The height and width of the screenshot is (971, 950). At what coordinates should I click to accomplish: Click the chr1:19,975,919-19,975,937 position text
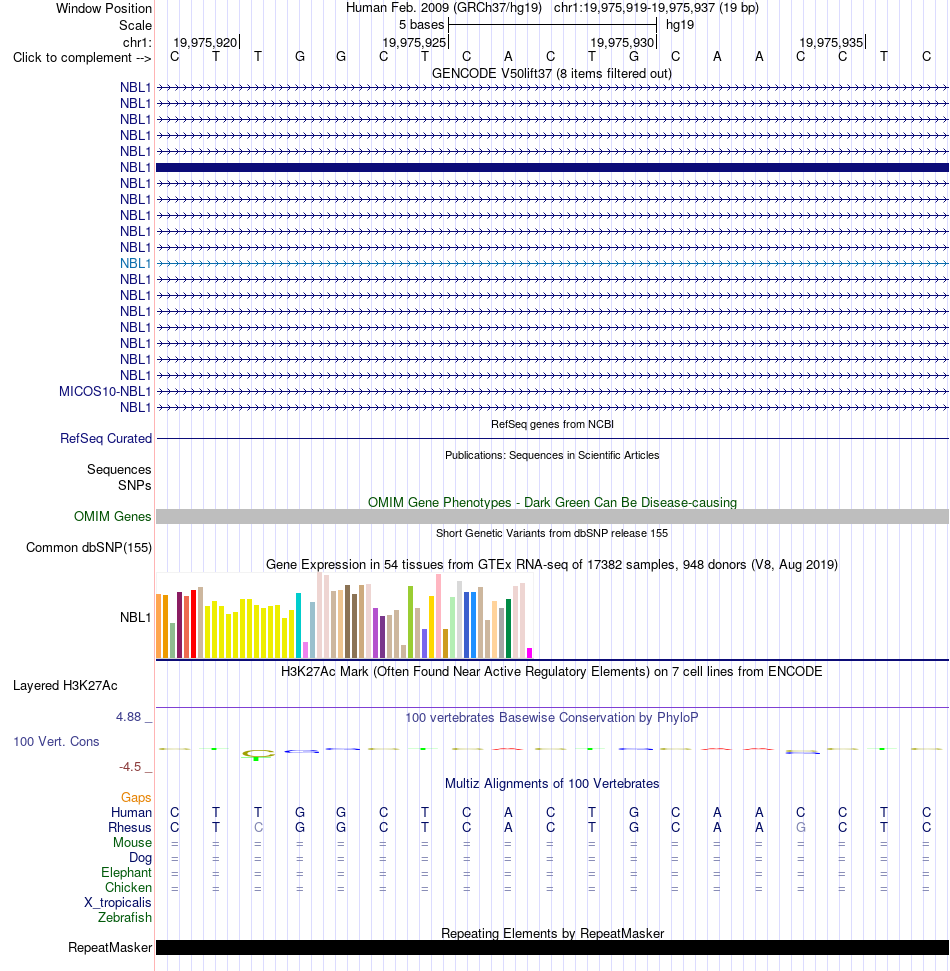656,8
